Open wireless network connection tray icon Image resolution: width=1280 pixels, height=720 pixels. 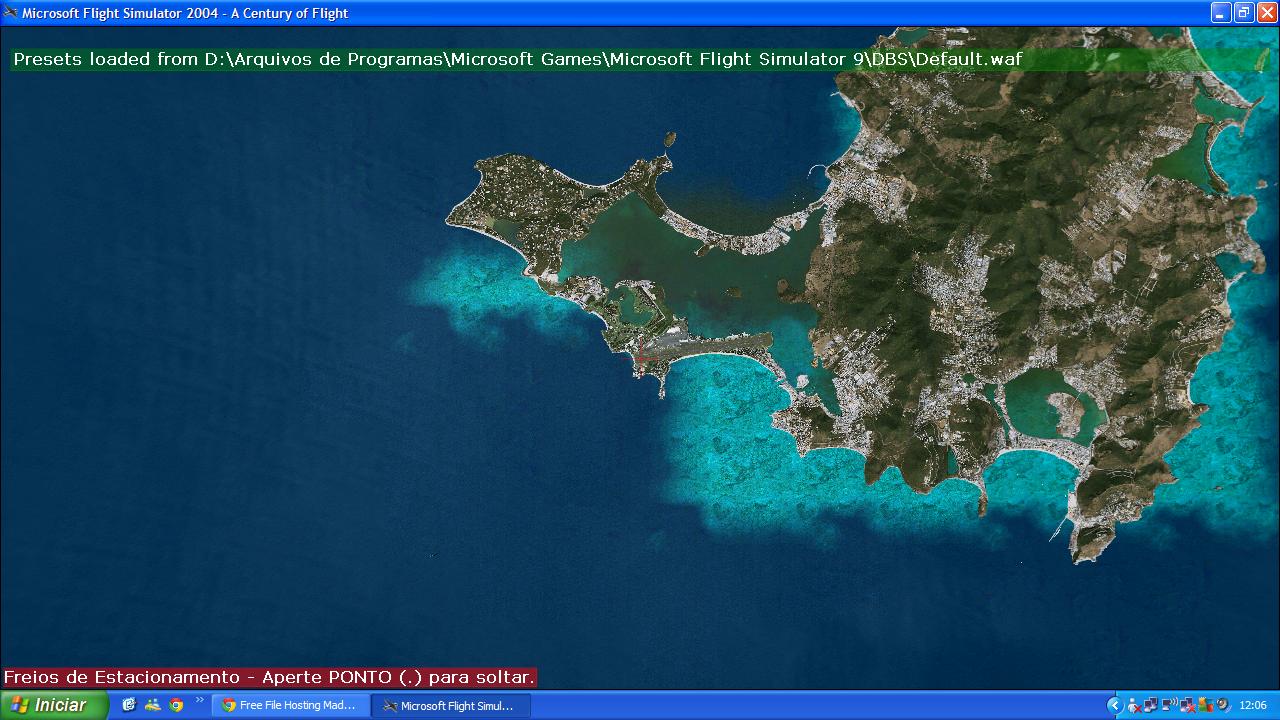coord(1169,705)
